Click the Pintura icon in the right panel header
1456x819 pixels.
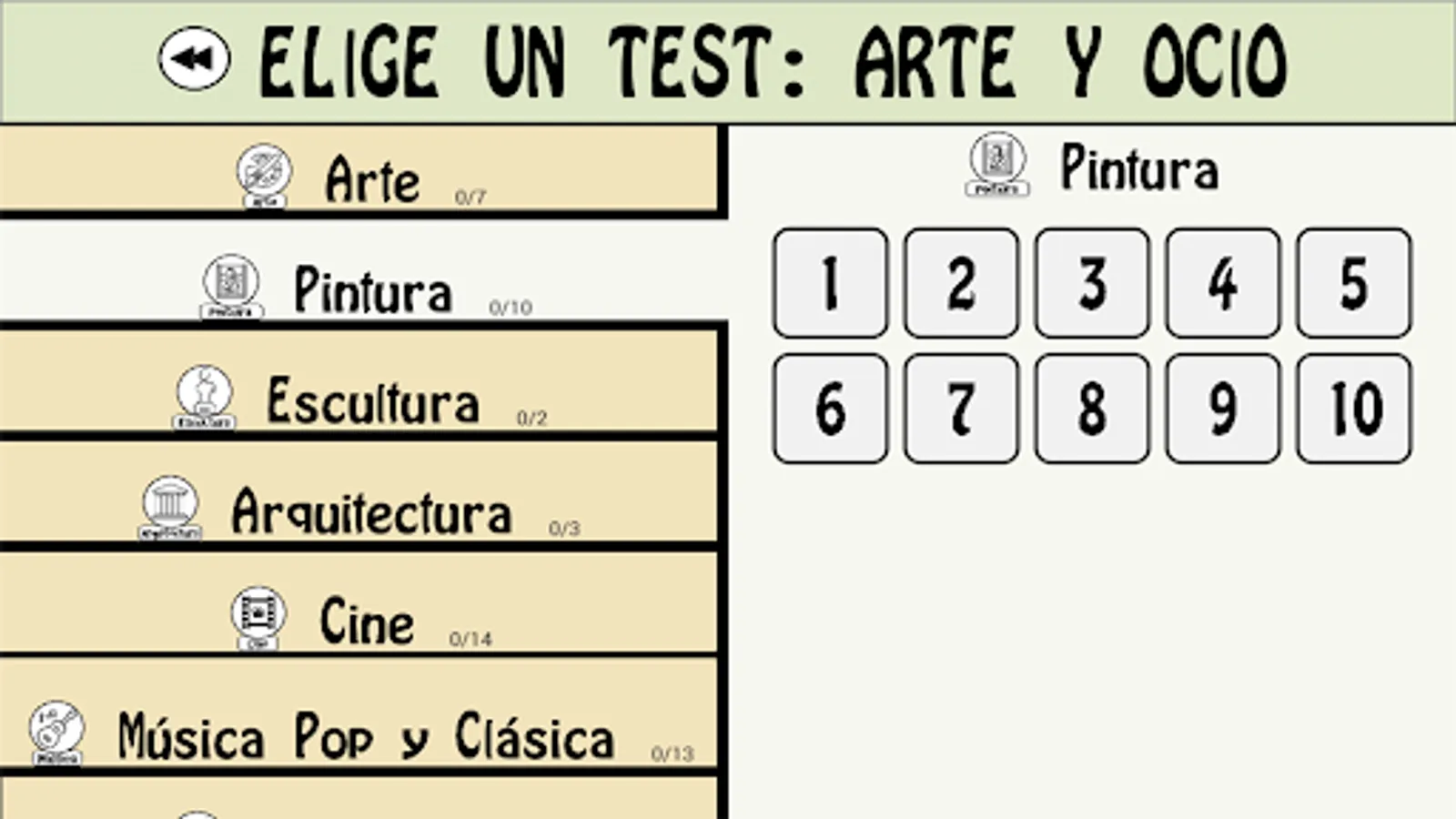coord(997,164)
